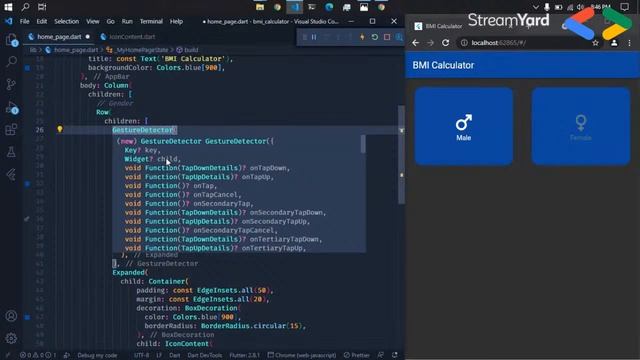Open the Chrome profile icon
Image resolution: width=640 pixels, height=360 pixels.
[614, 43]
